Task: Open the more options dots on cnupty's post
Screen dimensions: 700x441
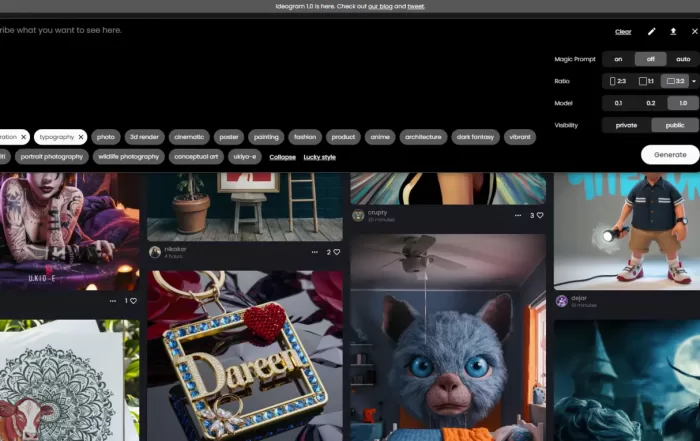Action: pyautogui.click(x=518, y=215)
